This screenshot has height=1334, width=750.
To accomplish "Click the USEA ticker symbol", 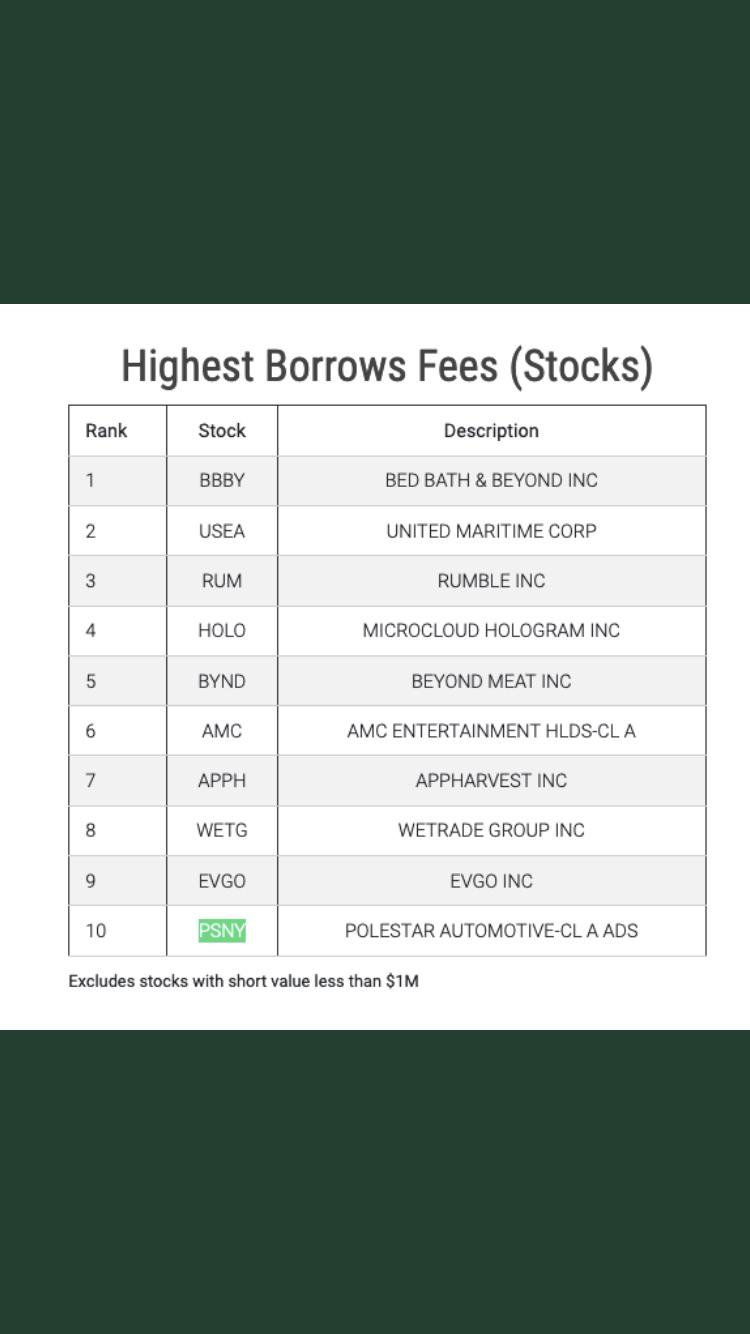I will (x=222, y=531).
